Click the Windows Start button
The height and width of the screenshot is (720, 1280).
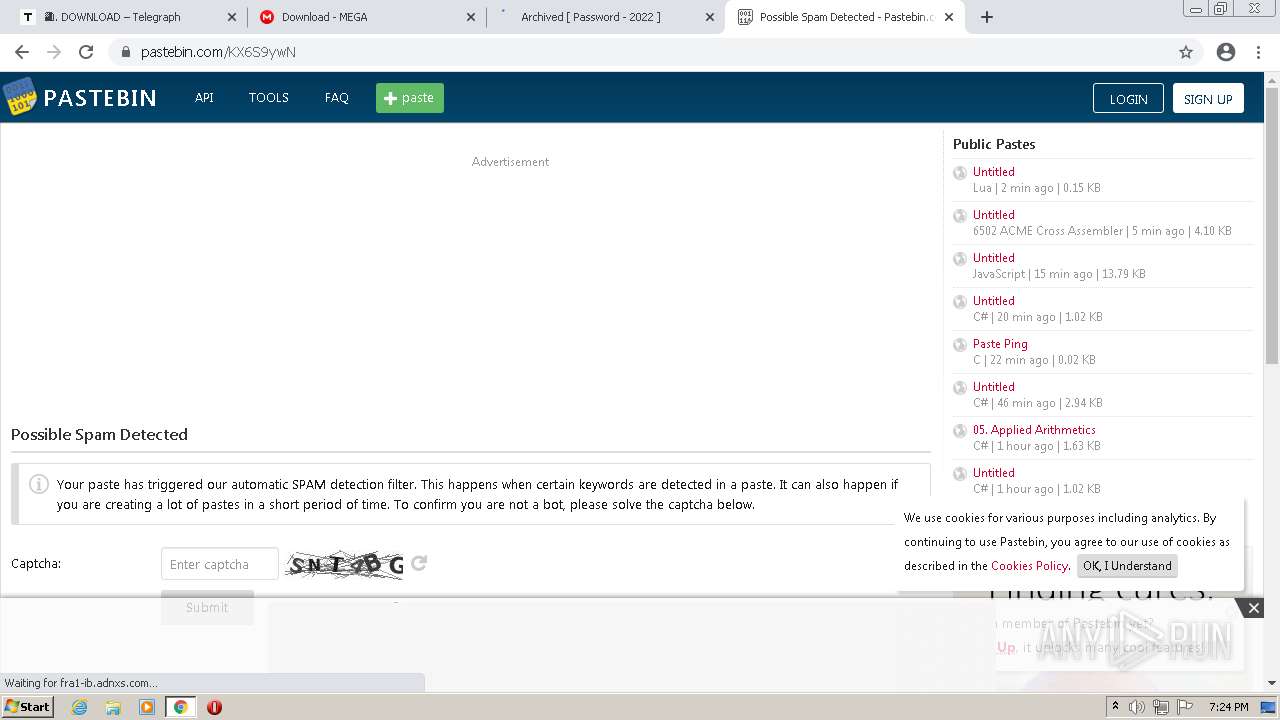(27, 707)
